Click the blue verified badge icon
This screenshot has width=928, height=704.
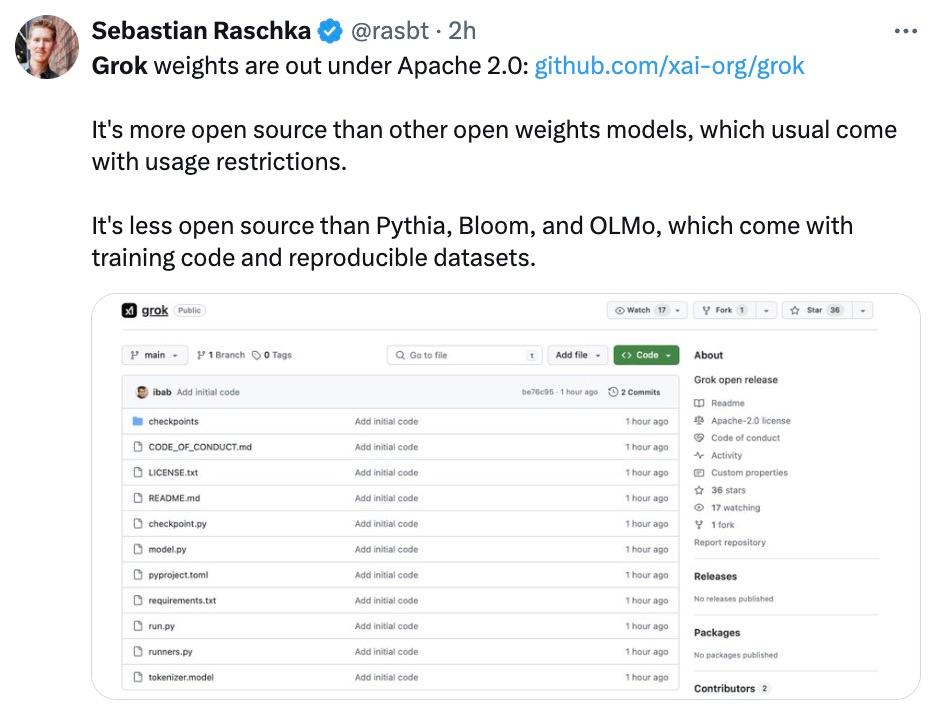click(330, 32)
